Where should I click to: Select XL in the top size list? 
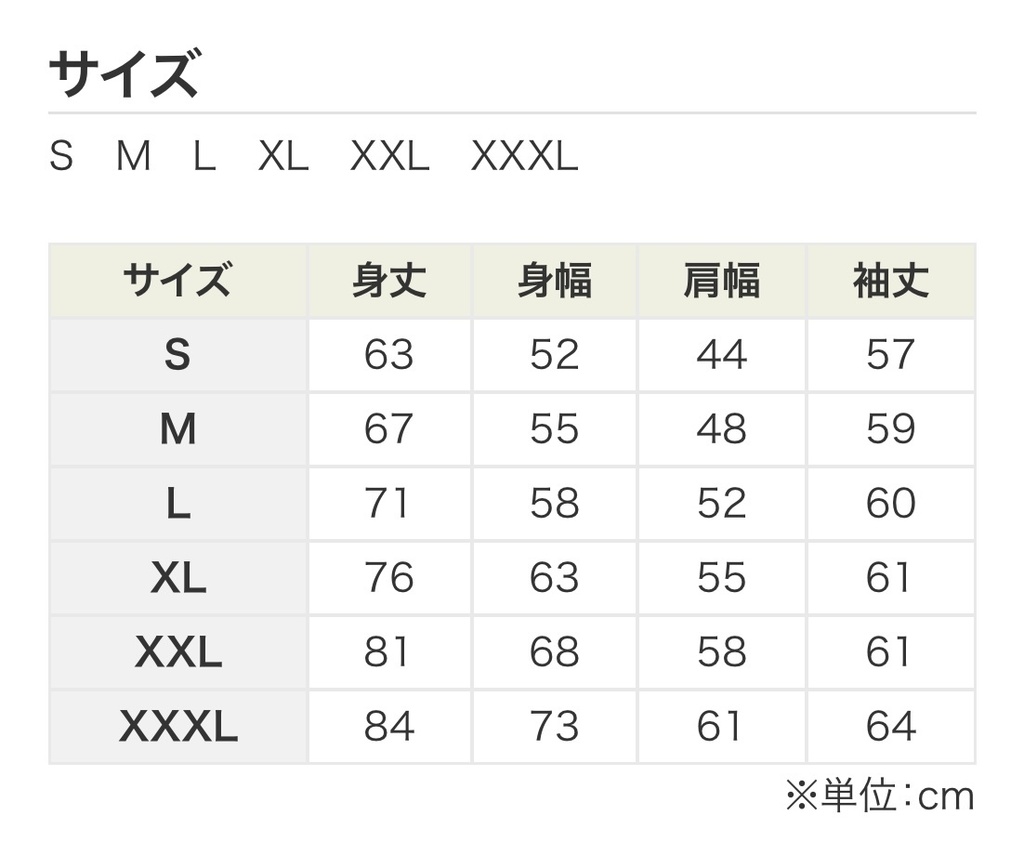click(284, 157)
